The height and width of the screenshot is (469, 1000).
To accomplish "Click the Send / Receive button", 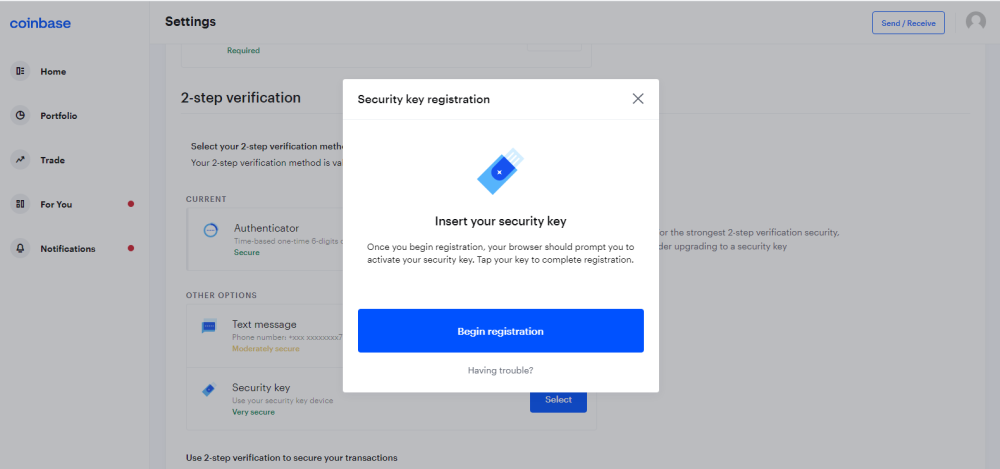I will click(908, 23).
